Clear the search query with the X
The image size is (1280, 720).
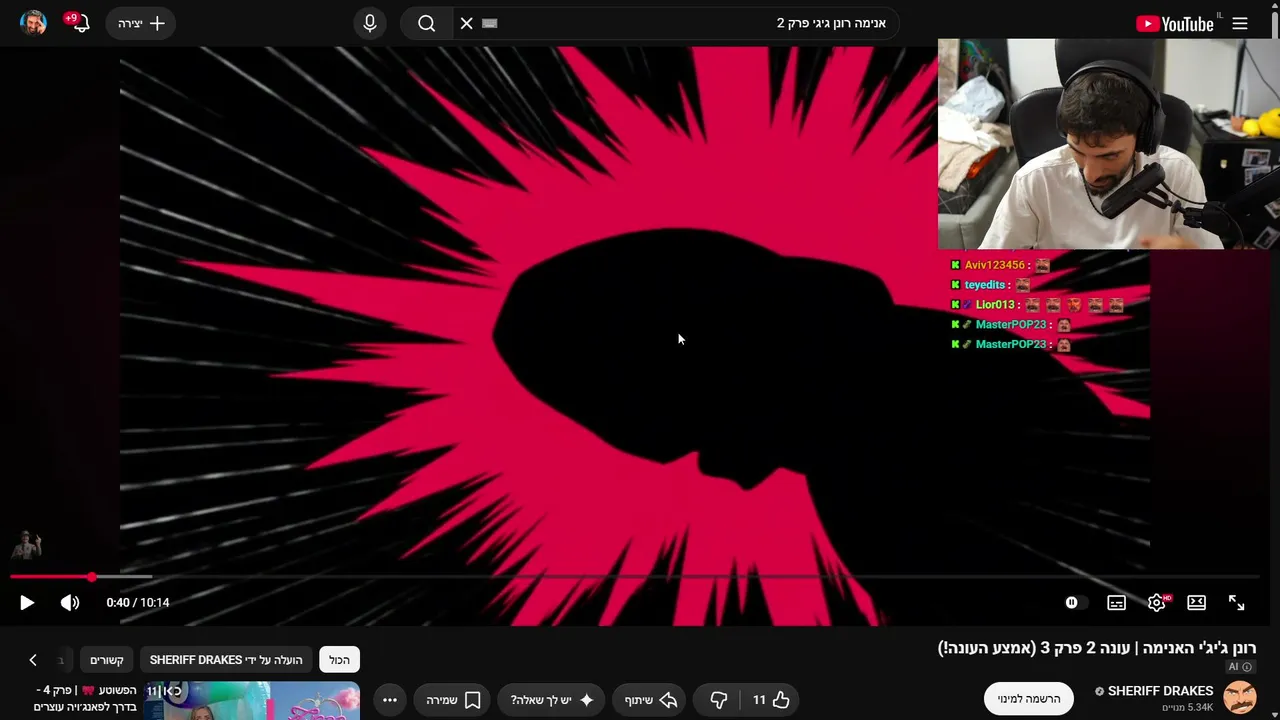point(466,23)
